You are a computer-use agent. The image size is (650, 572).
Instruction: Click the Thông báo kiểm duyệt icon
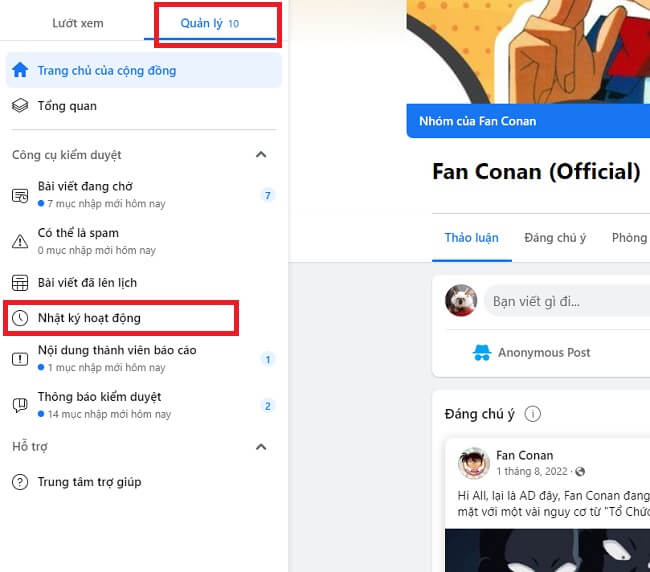click(20, 405)
